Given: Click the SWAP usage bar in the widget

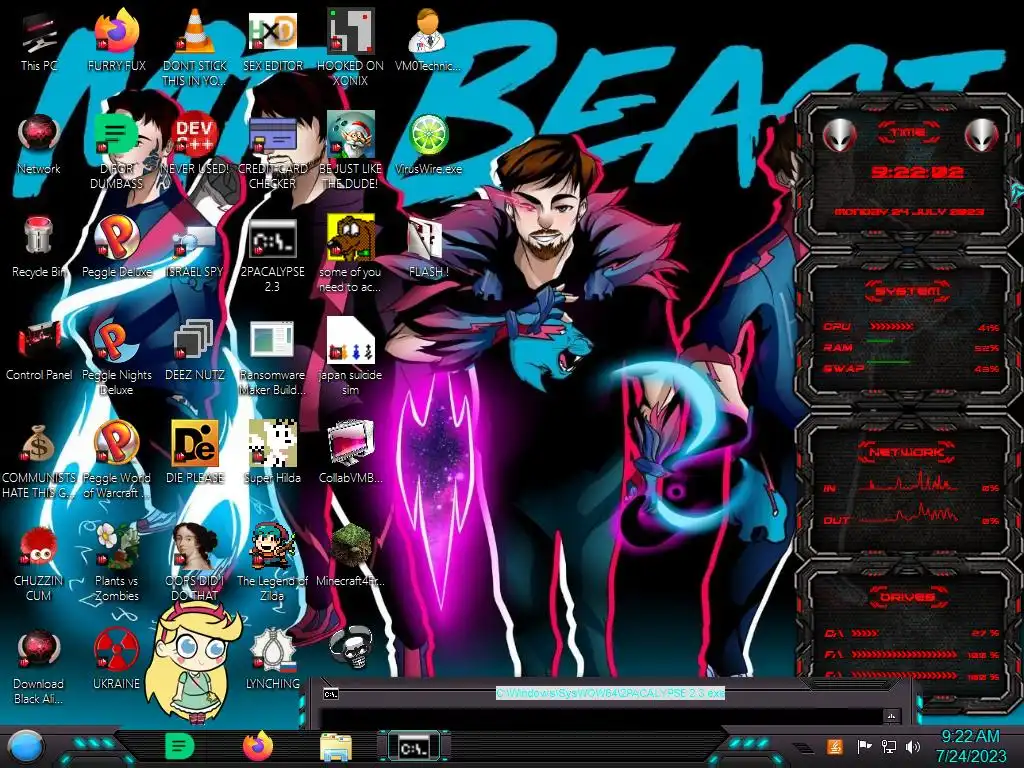Looking at the screenshot, I should (888, 361).
